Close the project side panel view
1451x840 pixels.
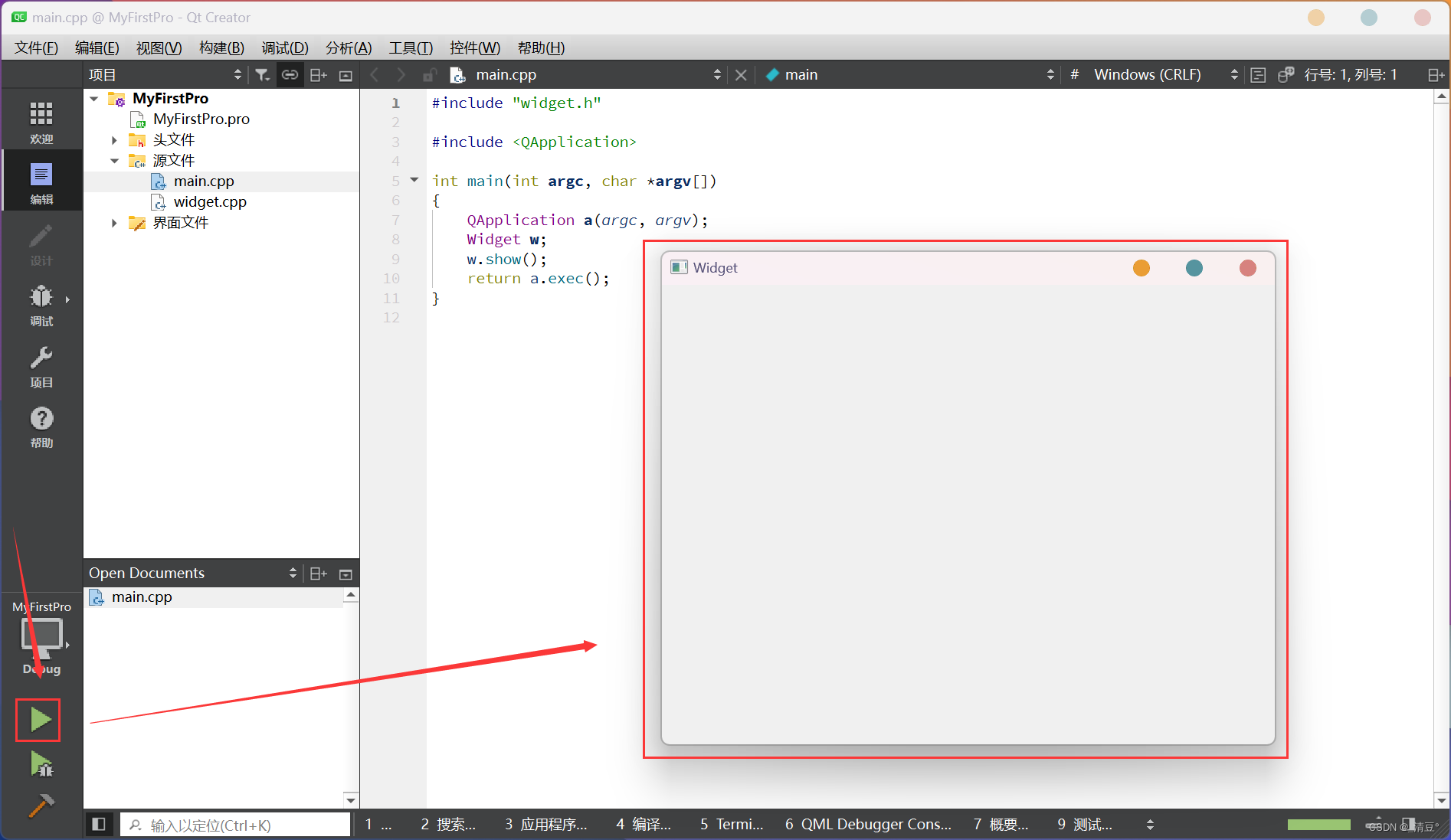(x=346, y=75)
